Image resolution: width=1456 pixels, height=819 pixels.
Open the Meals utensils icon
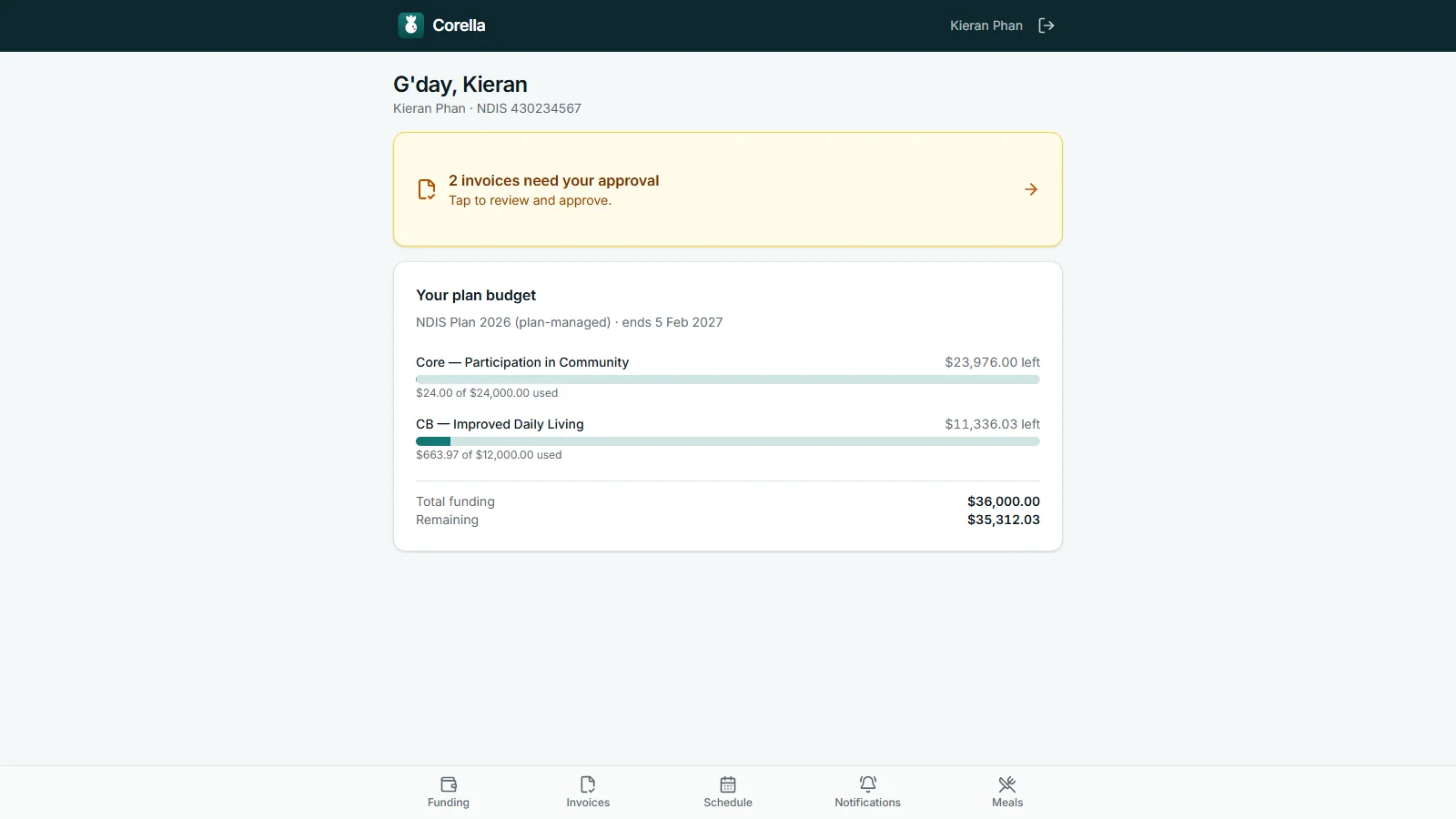tap(1007, 784)
